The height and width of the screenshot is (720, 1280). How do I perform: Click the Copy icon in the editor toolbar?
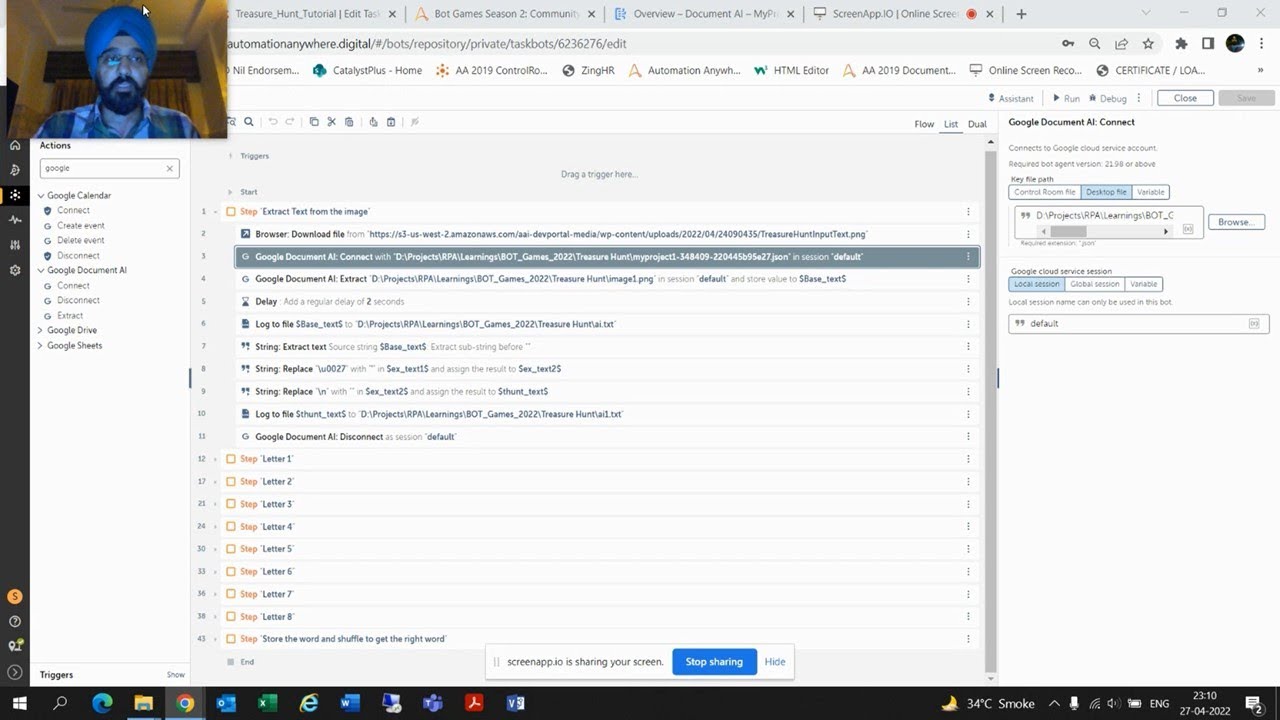(x=314, y=122)
